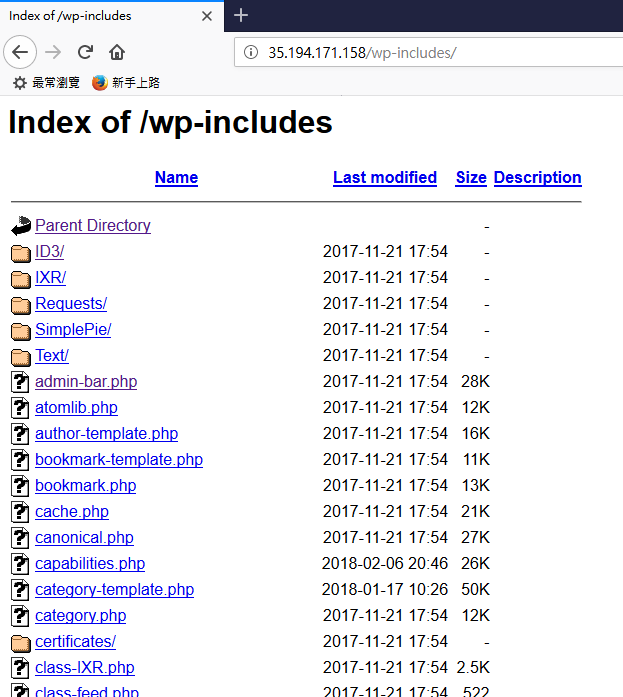Open bookmark.php file link
The height and width of the screenshot is (697, 623).
tap(86, 485)
